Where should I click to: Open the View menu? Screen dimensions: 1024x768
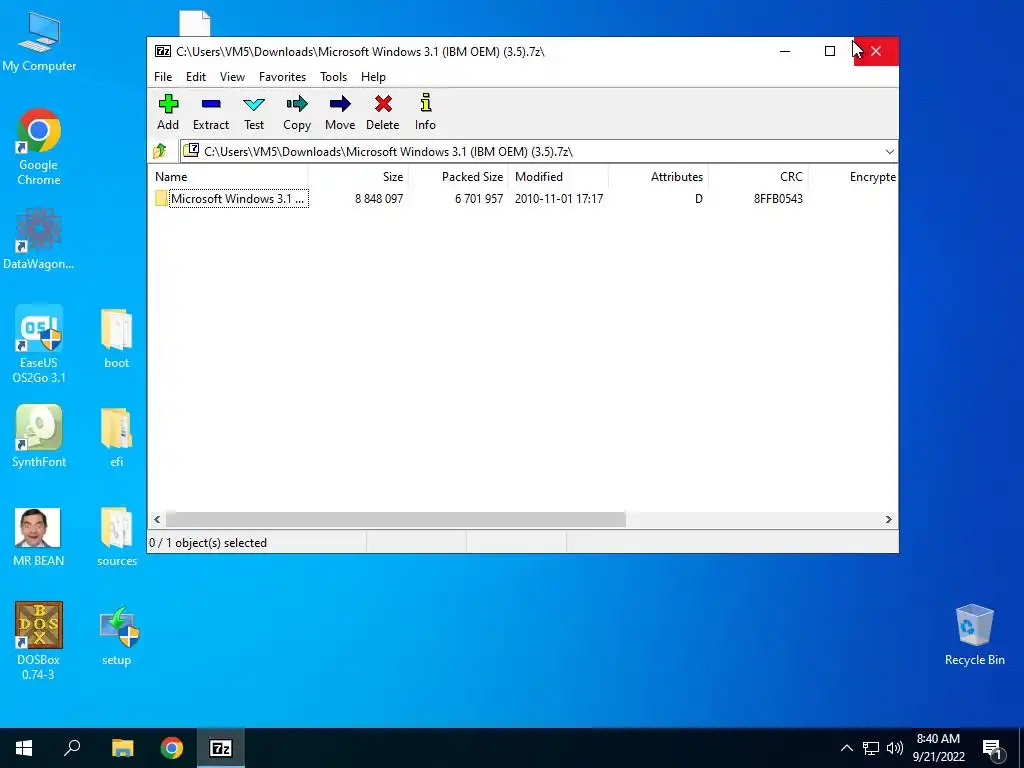tap(232, 76)
